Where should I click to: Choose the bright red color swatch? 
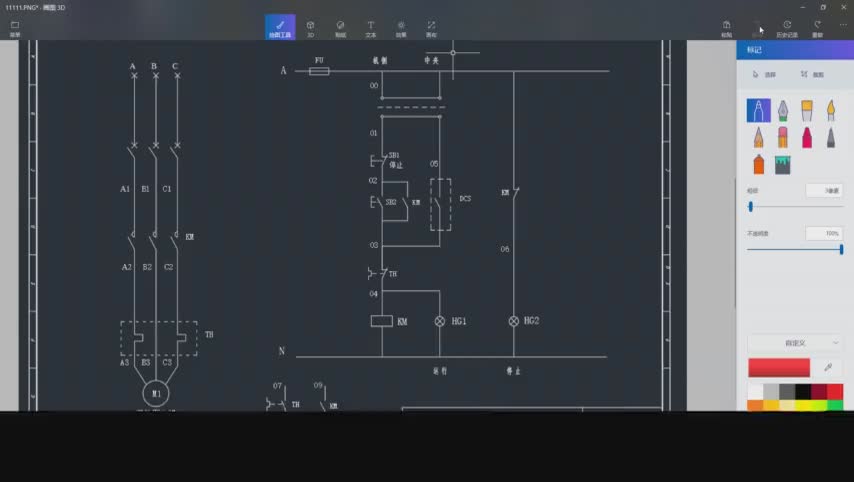pyautogui.click(x=835, y=392)
